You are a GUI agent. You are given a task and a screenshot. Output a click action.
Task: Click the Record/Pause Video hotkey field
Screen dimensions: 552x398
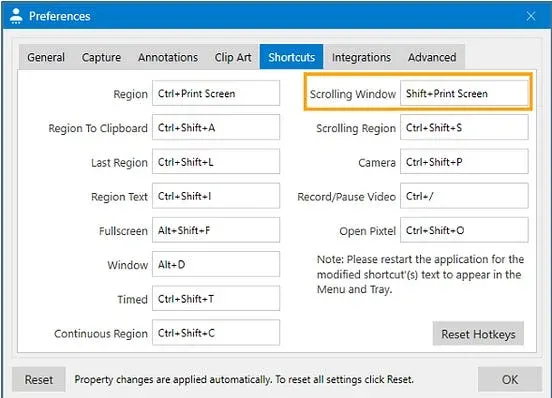pyautogui.click(x=464, y=196)
